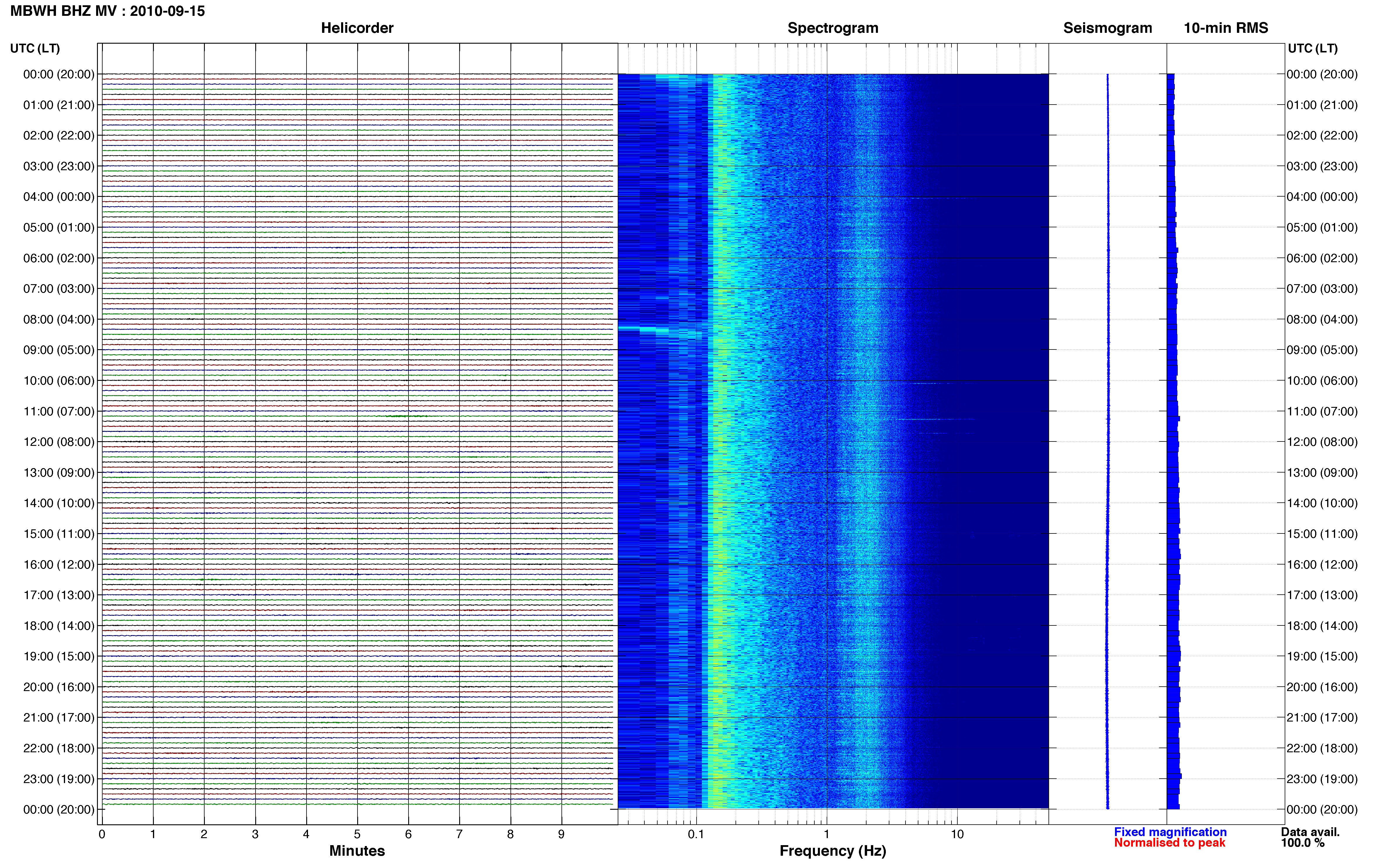Click "07:00 (03:00)" on the helicorder time axis
The image size is (1389, 868).
tap(59, 289)
